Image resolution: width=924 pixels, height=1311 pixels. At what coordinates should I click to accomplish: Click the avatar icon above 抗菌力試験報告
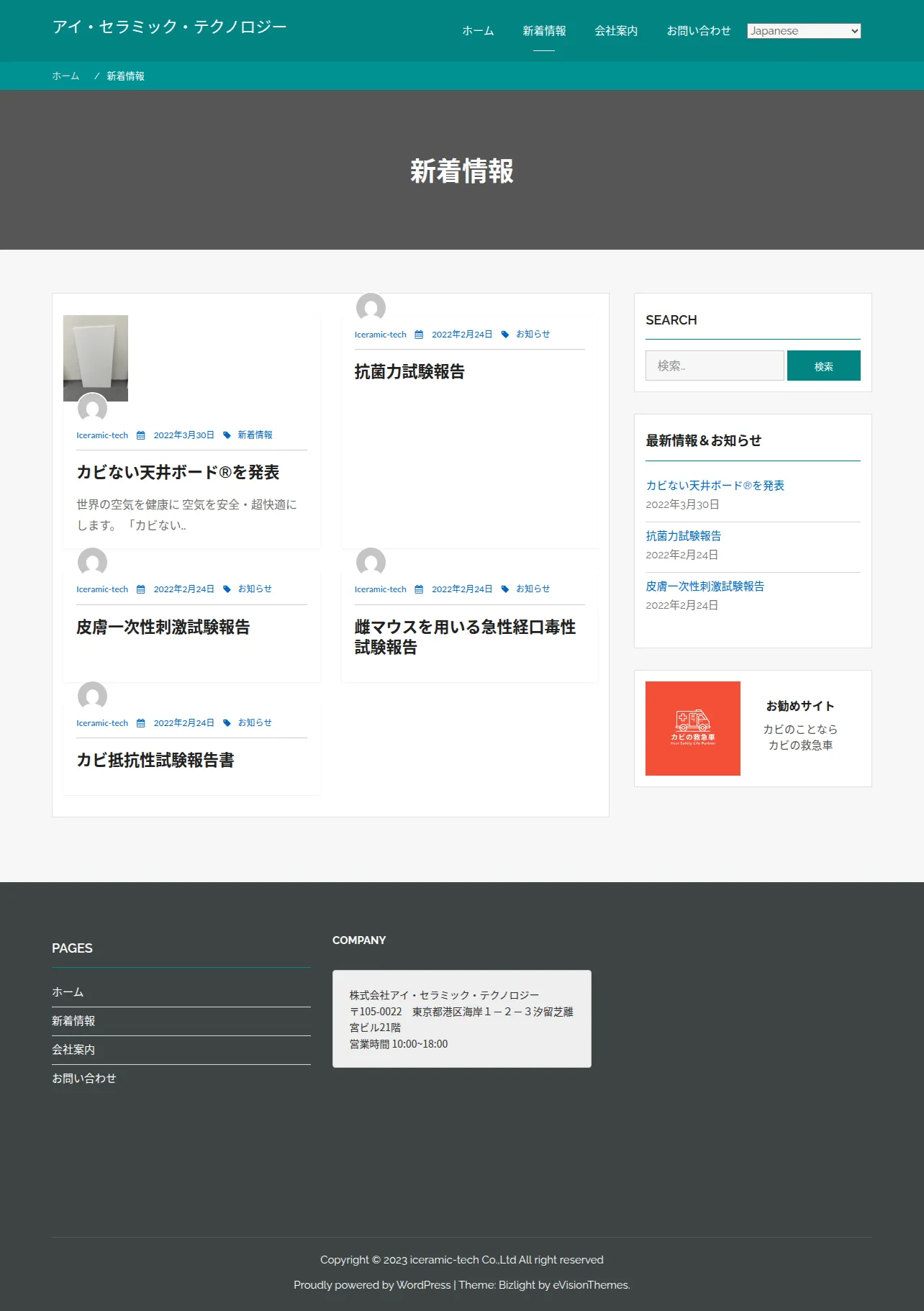[x=371, y=307]
